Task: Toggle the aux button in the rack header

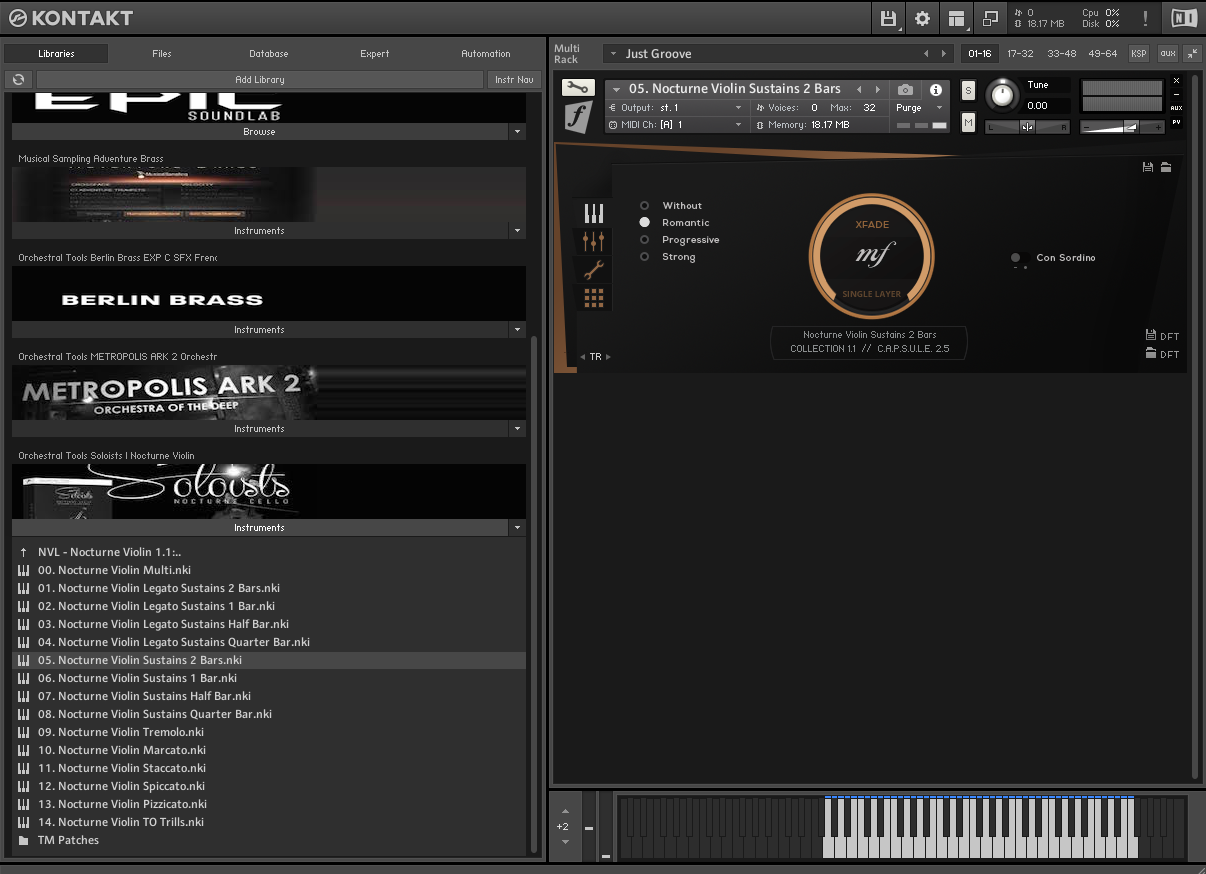Action: pos(1167,54)
